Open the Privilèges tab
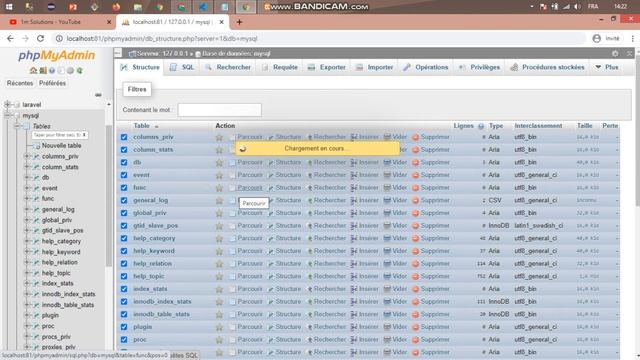 (x=479, y=67)
